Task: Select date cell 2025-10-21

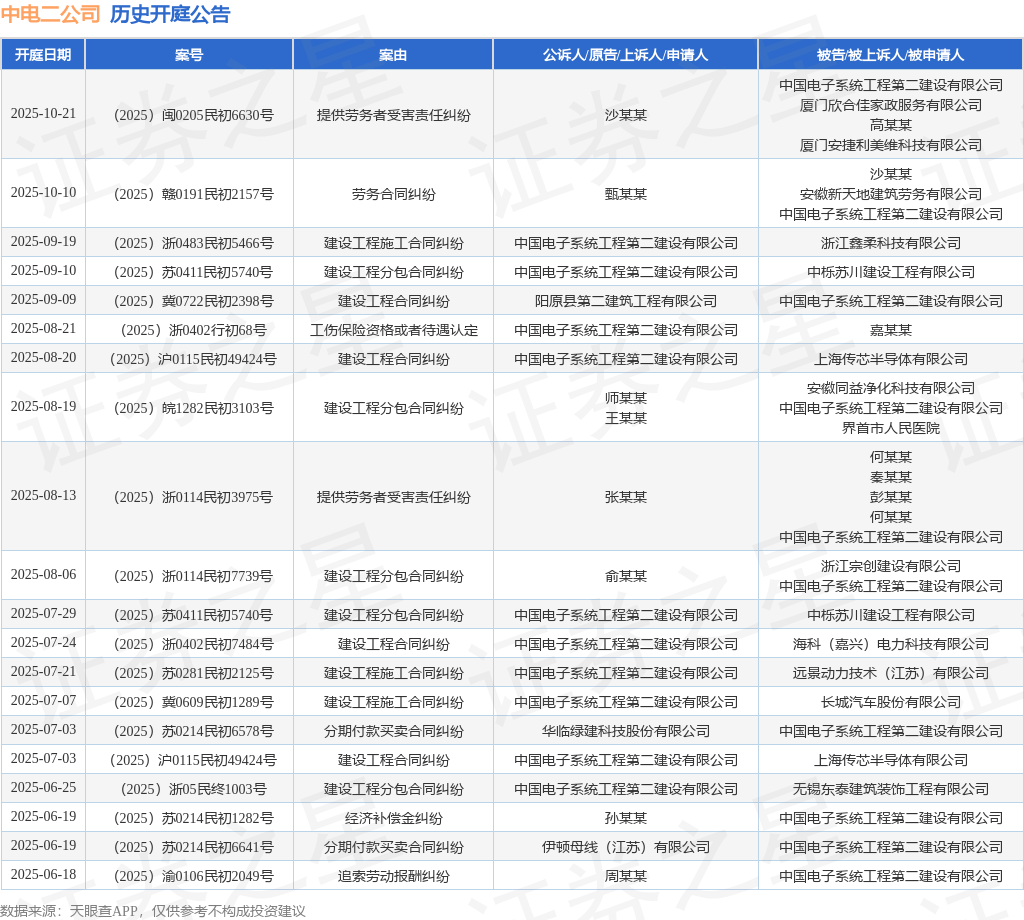Action: (43, 114)
